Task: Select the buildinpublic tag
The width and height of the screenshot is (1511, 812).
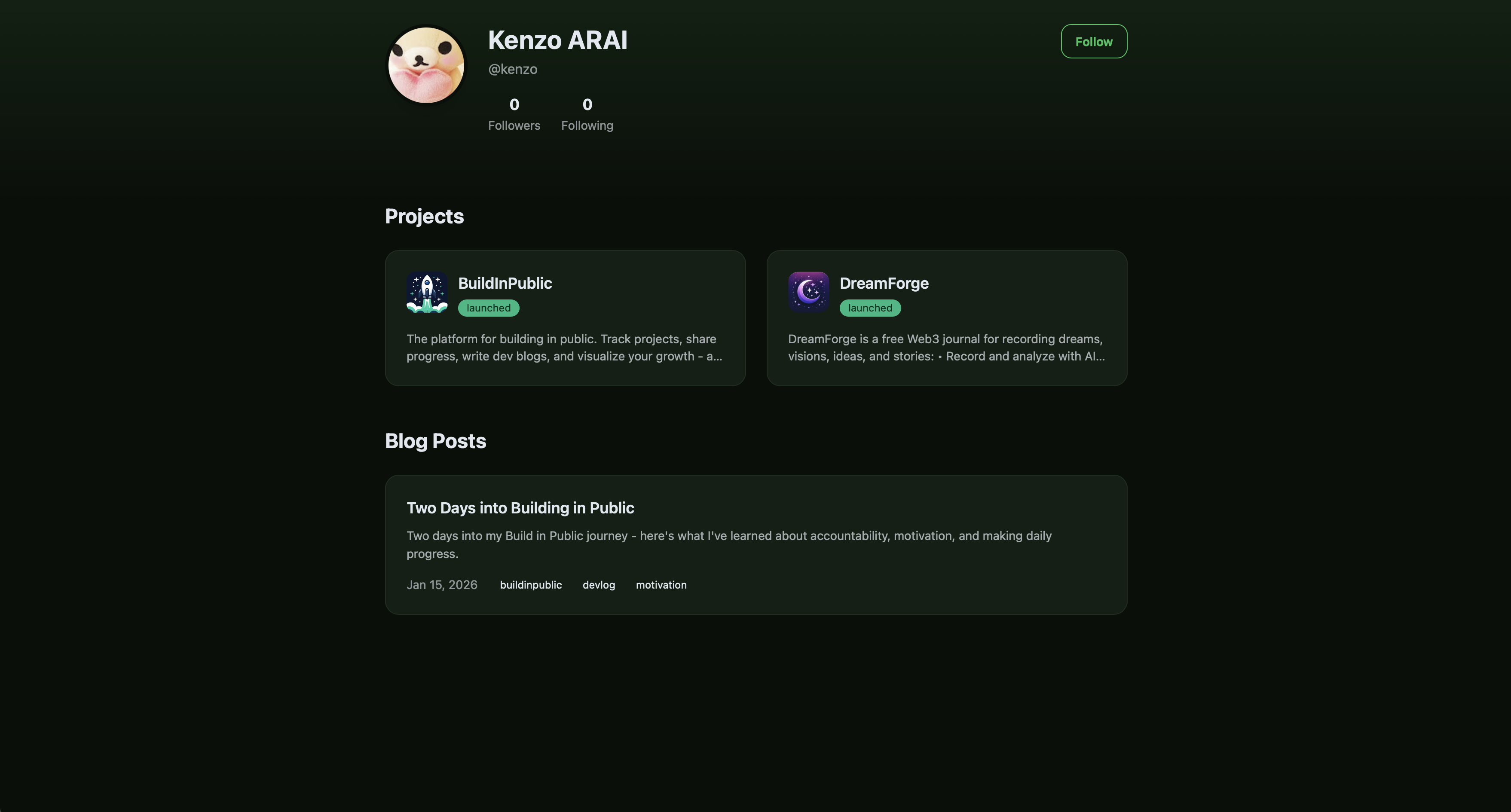Action: point(531,585)
